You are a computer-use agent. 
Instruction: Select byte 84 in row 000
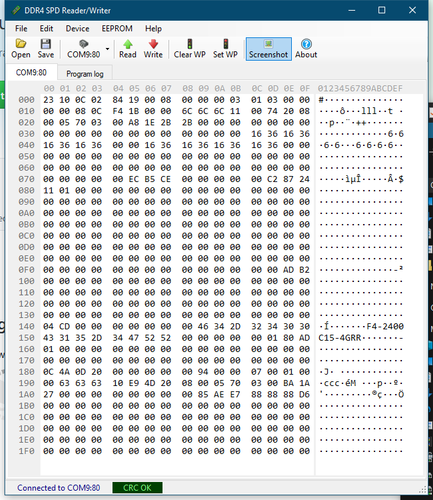click(118, 100)
